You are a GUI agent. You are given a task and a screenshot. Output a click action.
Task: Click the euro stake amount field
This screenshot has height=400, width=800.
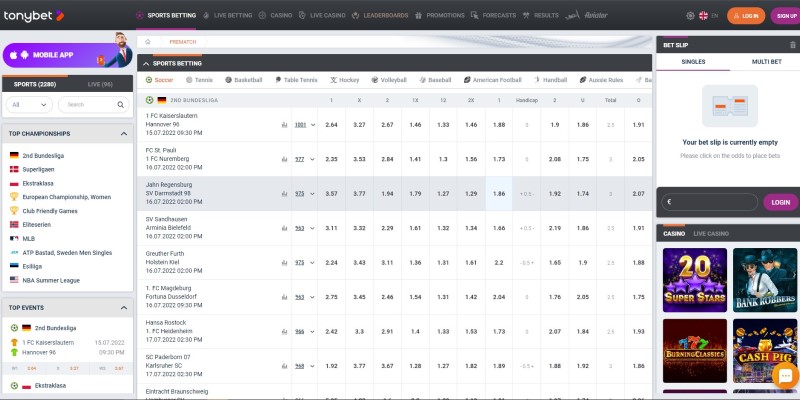tap(710, 202)
